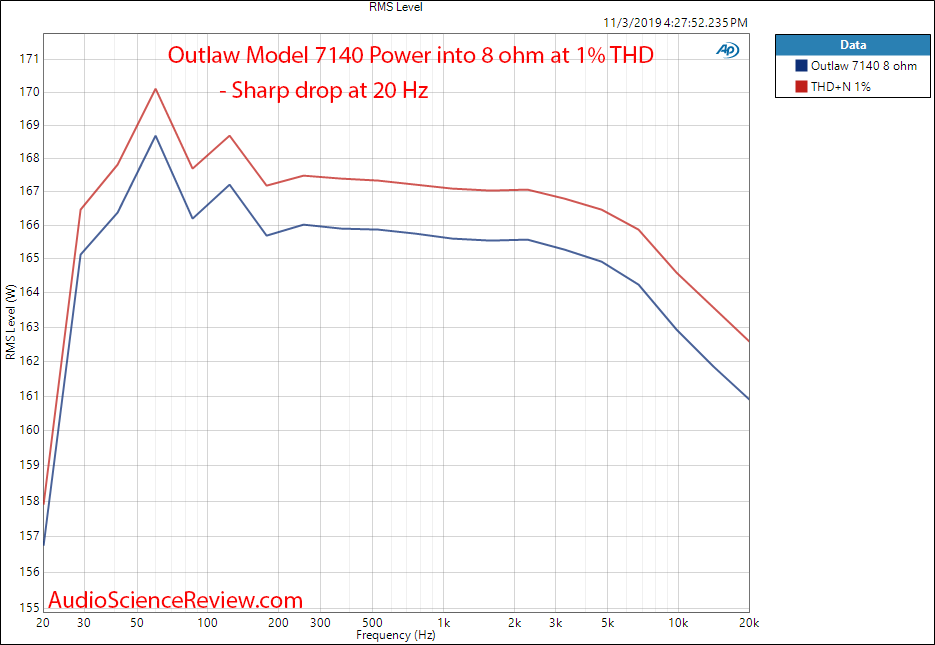
Task: Click the 5k tick on frequency axis
Action: [x=607, y=623]
